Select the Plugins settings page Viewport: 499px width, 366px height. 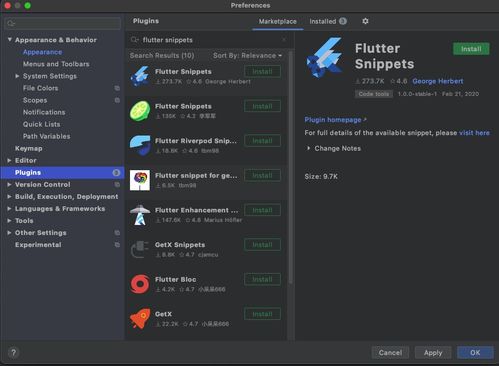pyautogui.click(x=62, y=172)
